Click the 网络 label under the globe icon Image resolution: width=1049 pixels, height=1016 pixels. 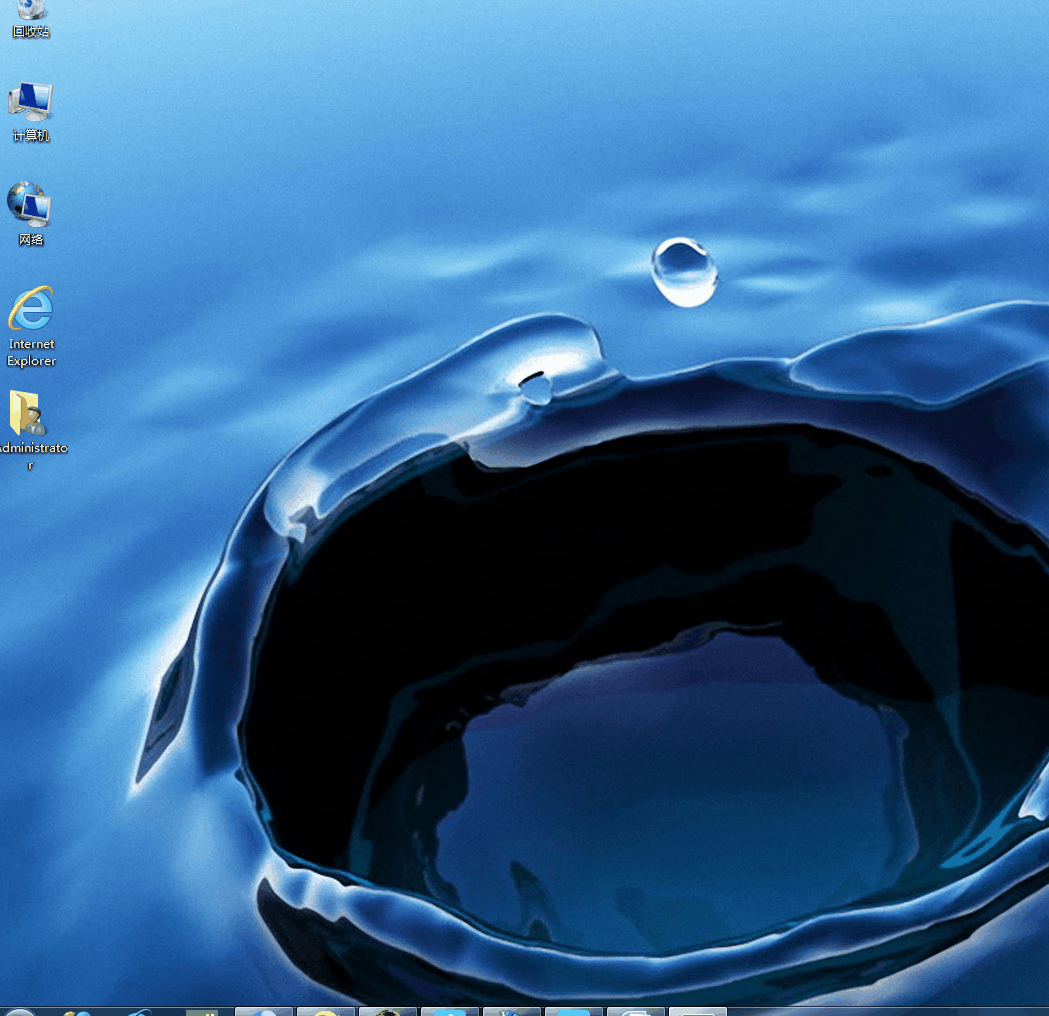[x=31, y=240]
